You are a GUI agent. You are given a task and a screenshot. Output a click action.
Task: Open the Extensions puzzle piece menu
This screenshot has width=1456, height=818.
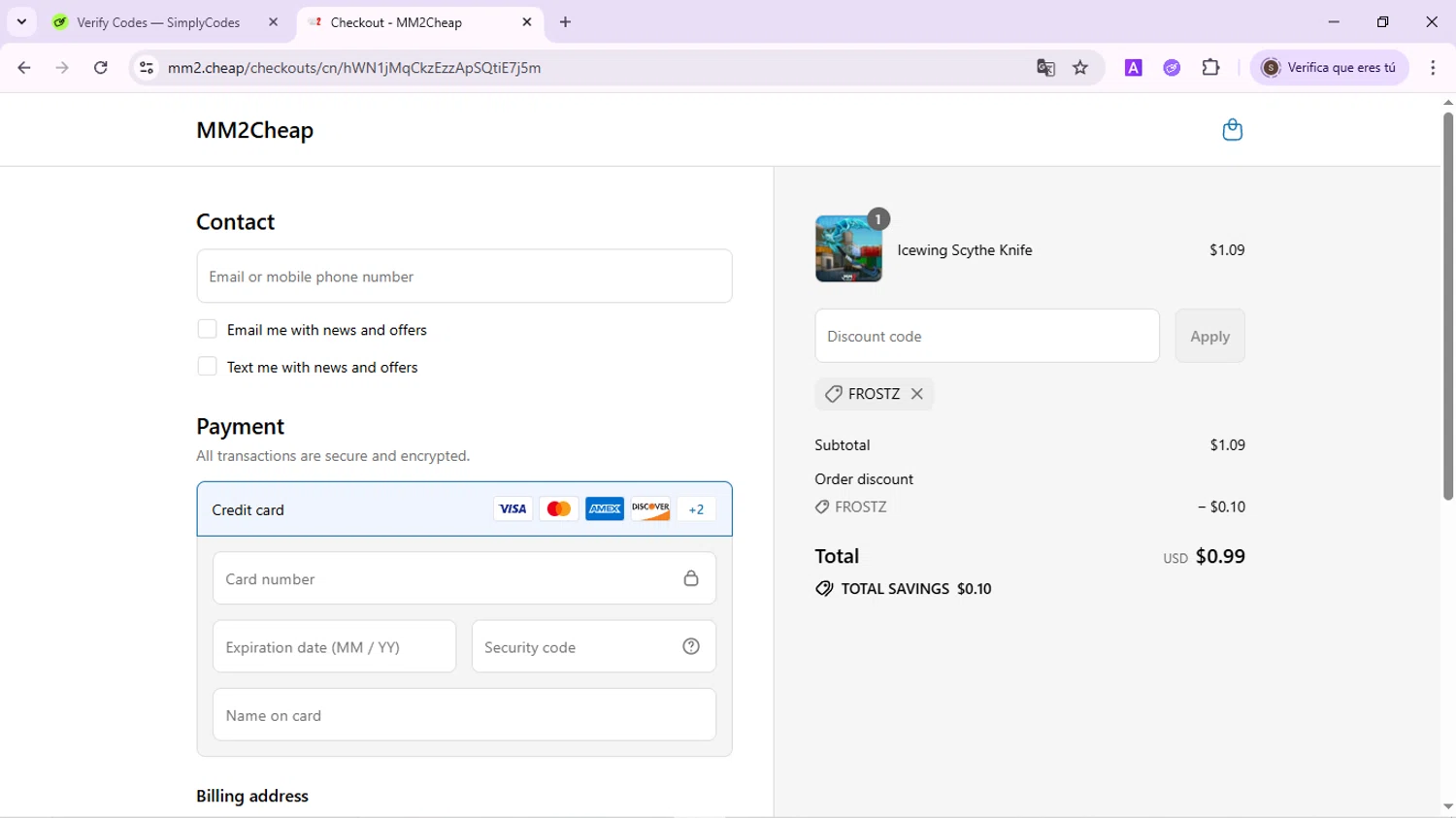coord(1210,68)
